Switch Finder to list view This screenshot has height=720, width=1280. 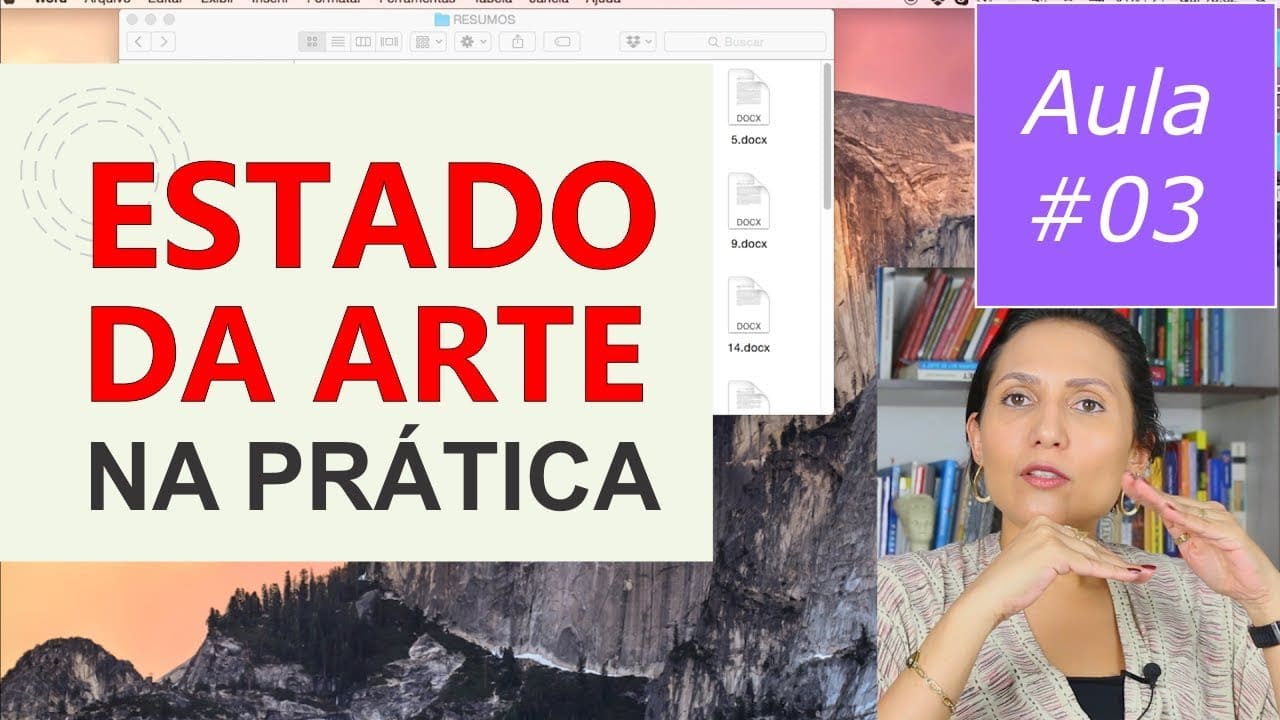pyautogui.click(x=338, y=42)
